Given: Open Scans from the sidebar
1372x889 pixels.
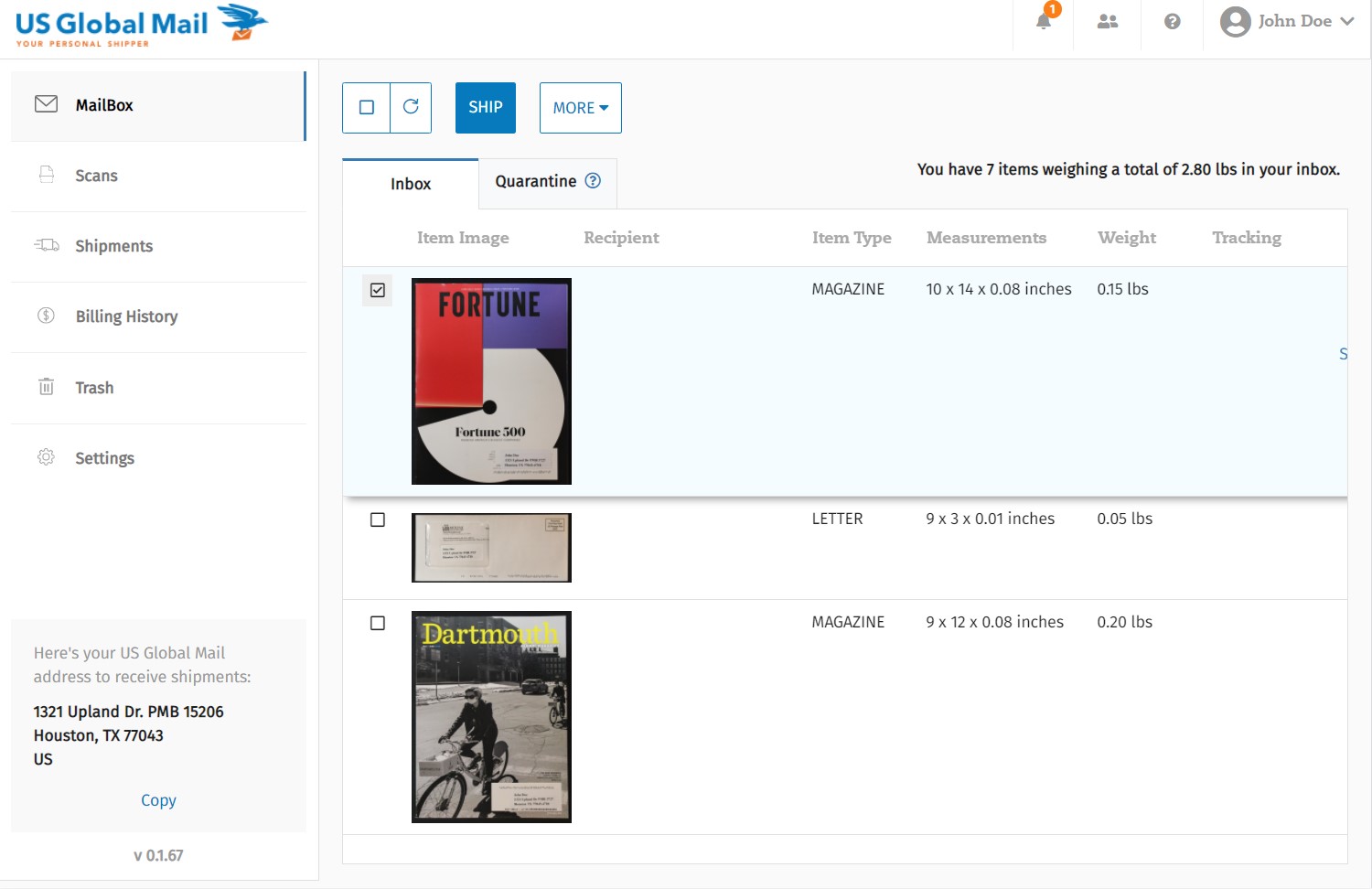Looking at the screenshot, I should [96, 176].
